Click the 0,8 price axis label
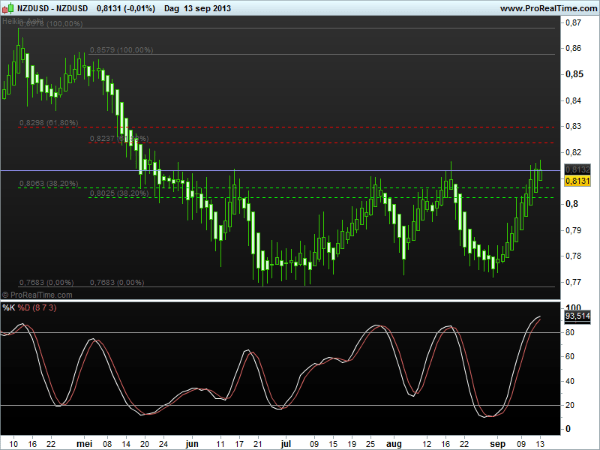The image size is (600, 450). pyautogui.click(x=572, y=204)
